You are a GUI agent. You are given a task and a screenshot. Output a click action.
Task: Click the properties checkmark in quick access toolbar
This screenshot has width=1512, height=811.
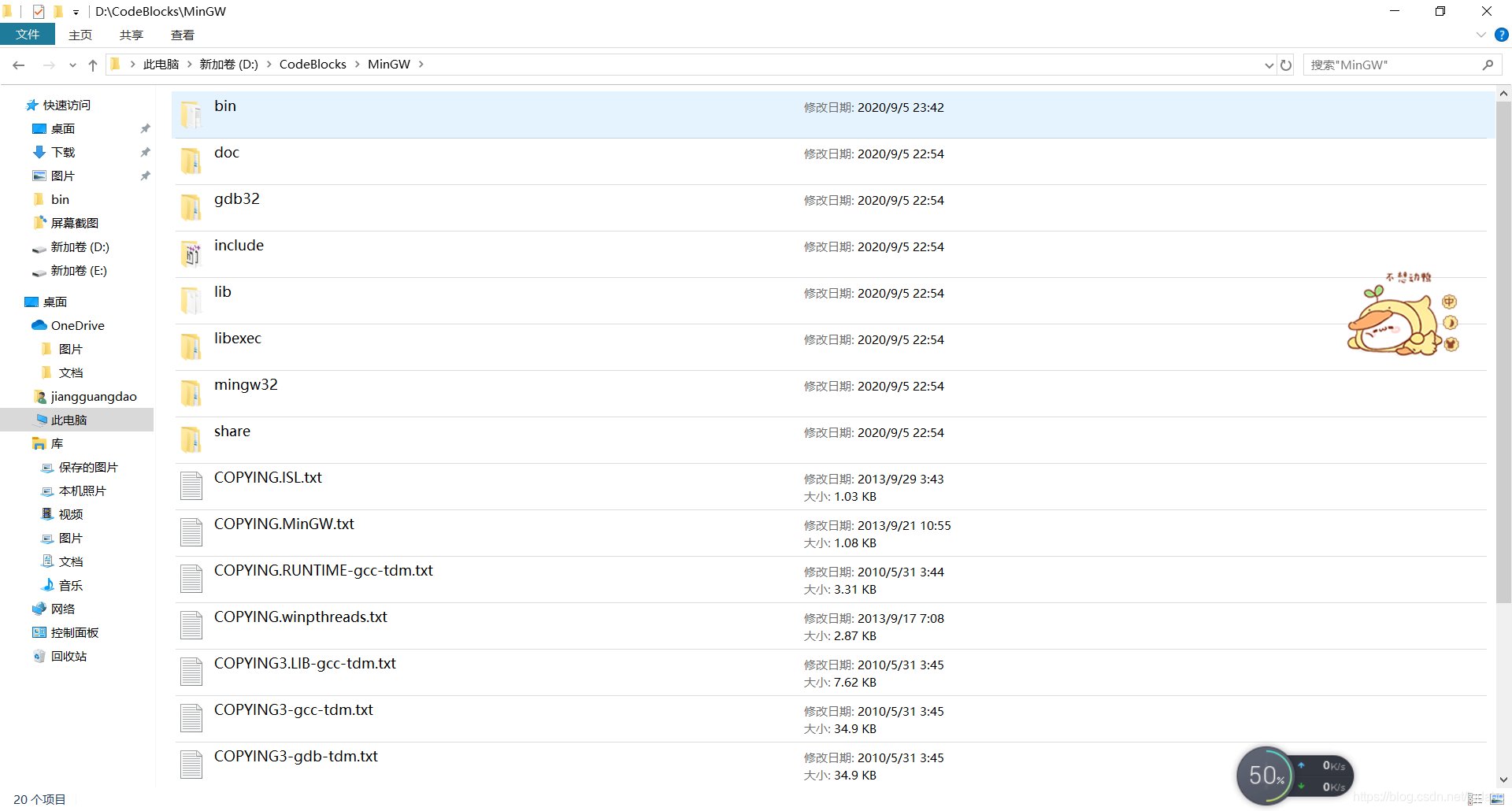[39, 11]
